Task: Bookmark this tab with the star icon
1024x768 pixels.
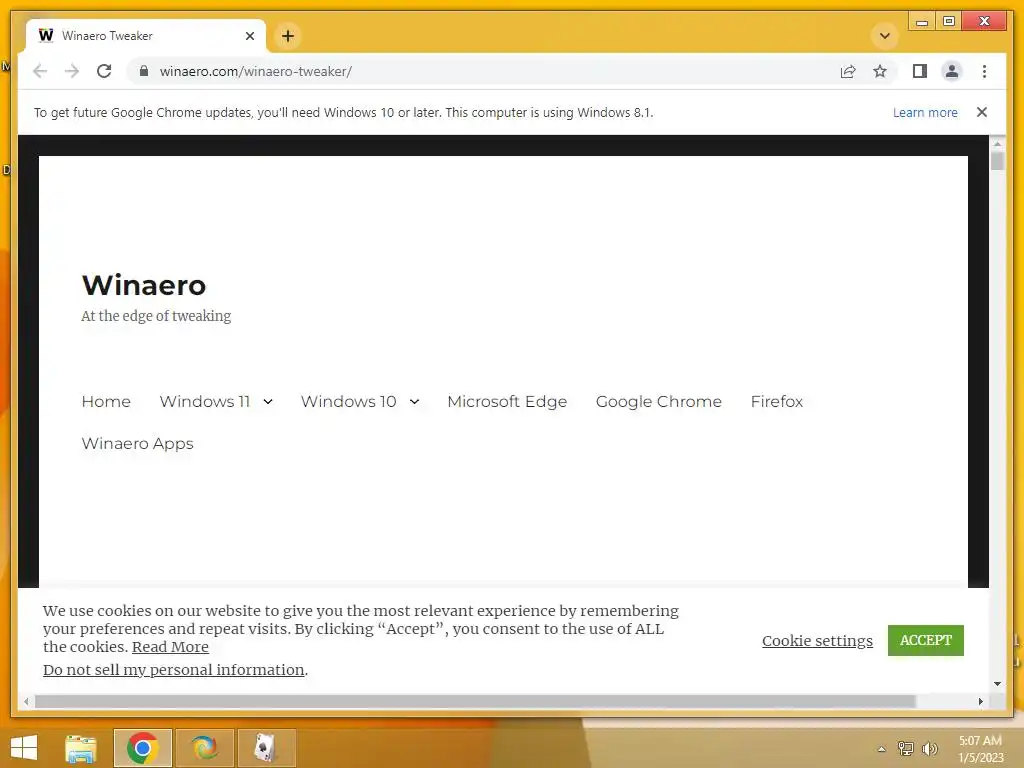Action: coord(880,71)
